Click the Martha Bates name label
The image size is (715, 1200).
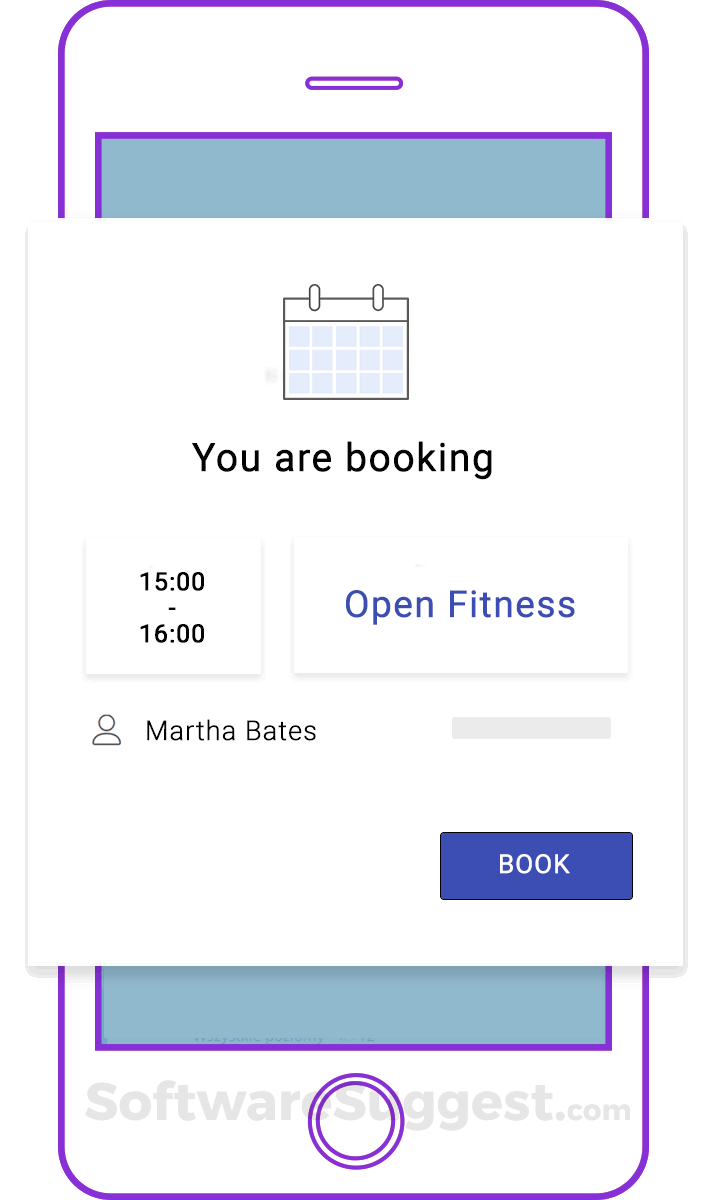pyautogui.click(x=231, y=731)
